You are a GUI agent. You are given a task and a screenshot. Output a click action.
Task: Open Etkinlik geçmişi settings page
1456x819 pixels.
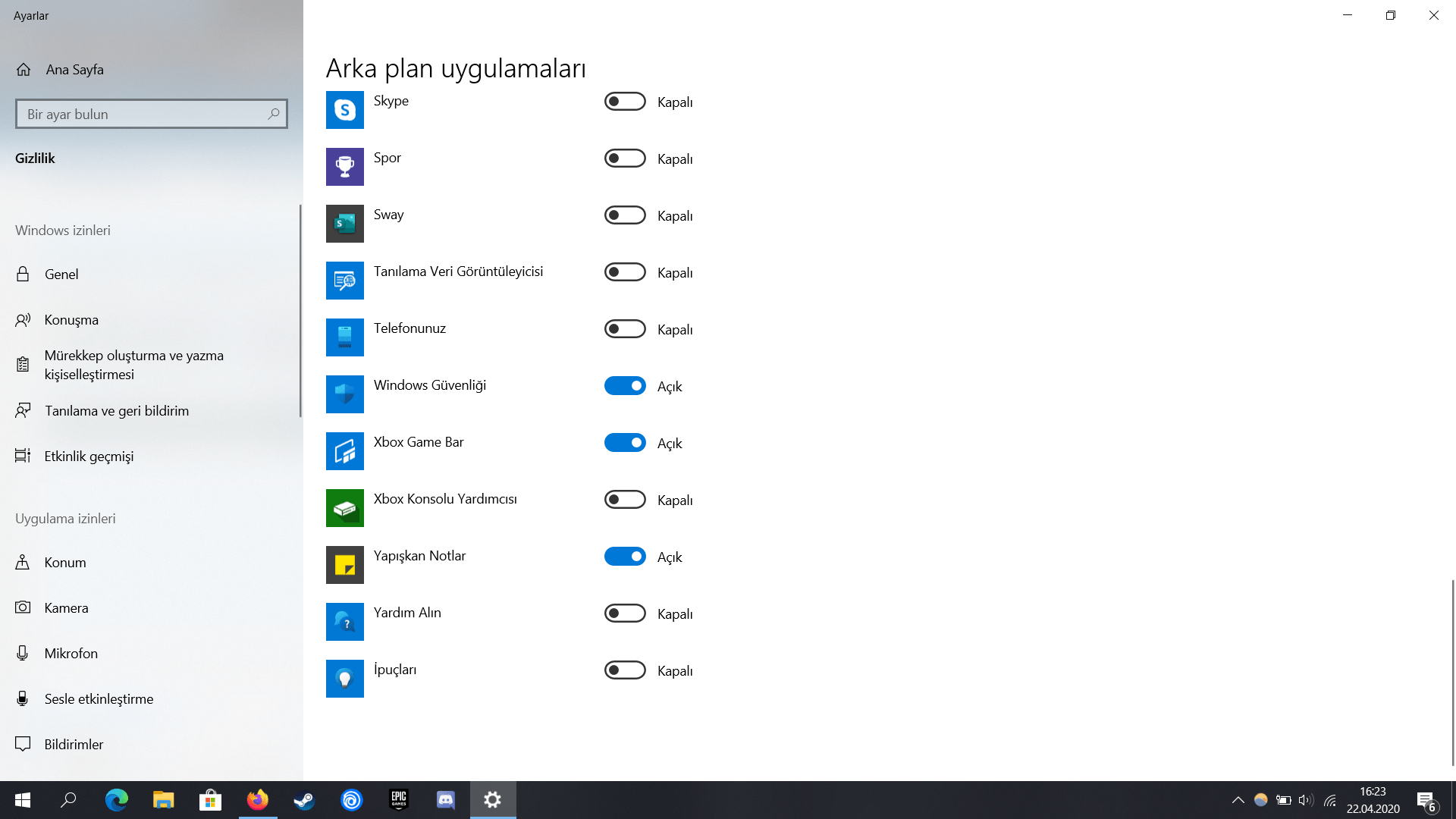89,457
